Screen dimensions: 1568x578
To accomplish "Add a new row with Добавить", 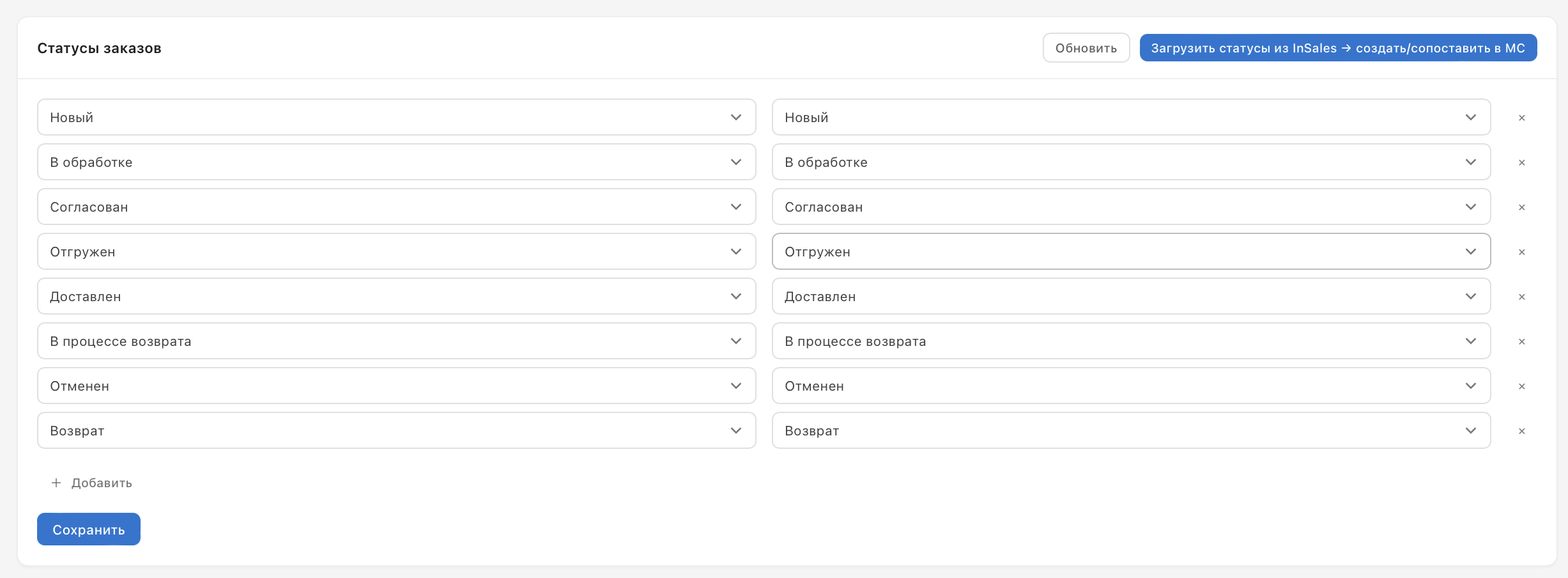I will coord(92,483).
